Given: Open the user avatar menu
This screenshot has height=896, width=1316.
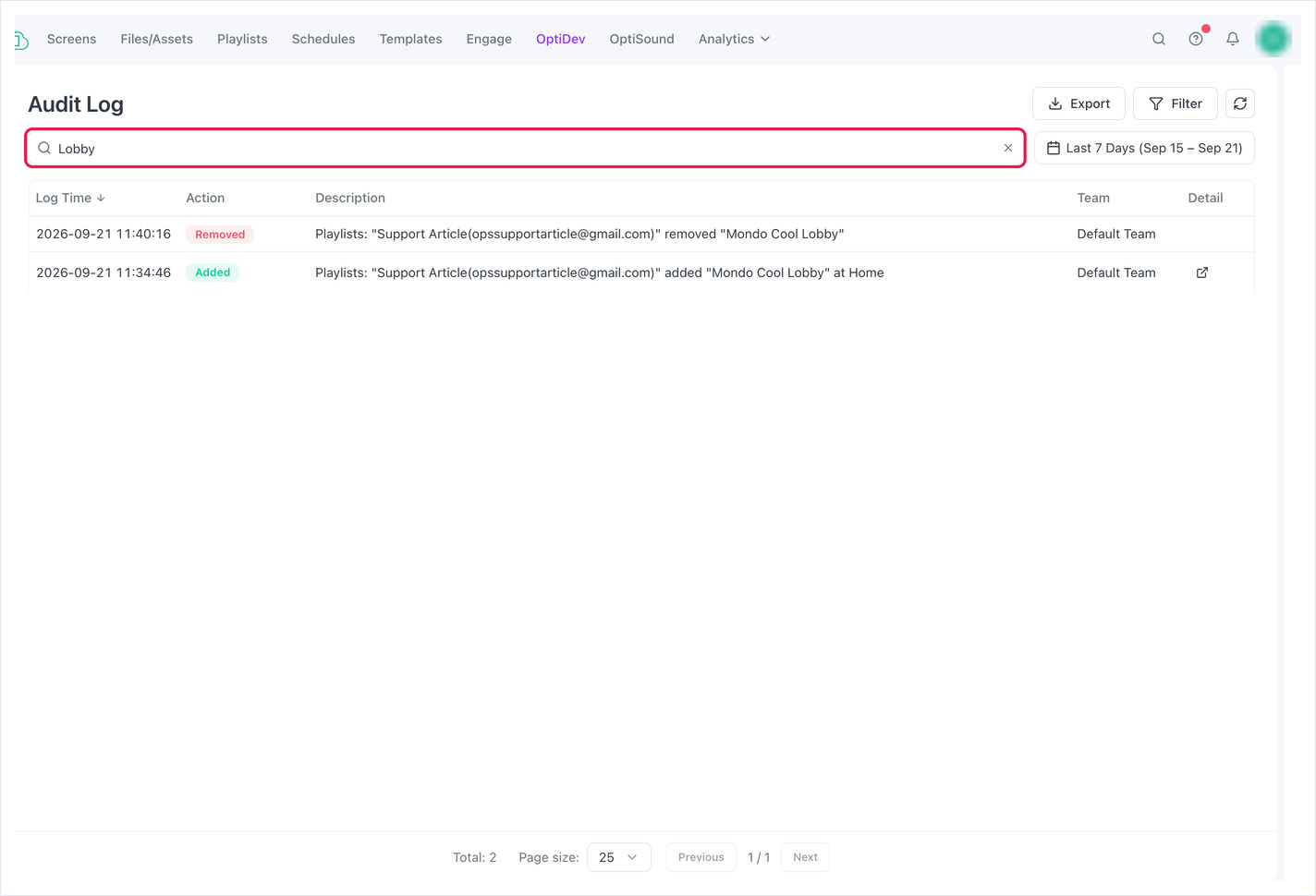Looking at the screenshot, I should (1273, 39).
